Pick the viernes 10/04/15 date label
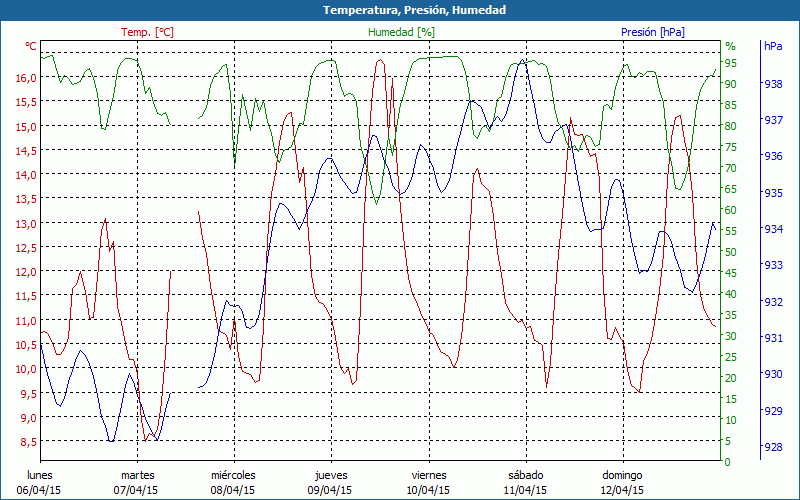Image resolution: width=800 pixels, height=500 pixels. point(428,483)
